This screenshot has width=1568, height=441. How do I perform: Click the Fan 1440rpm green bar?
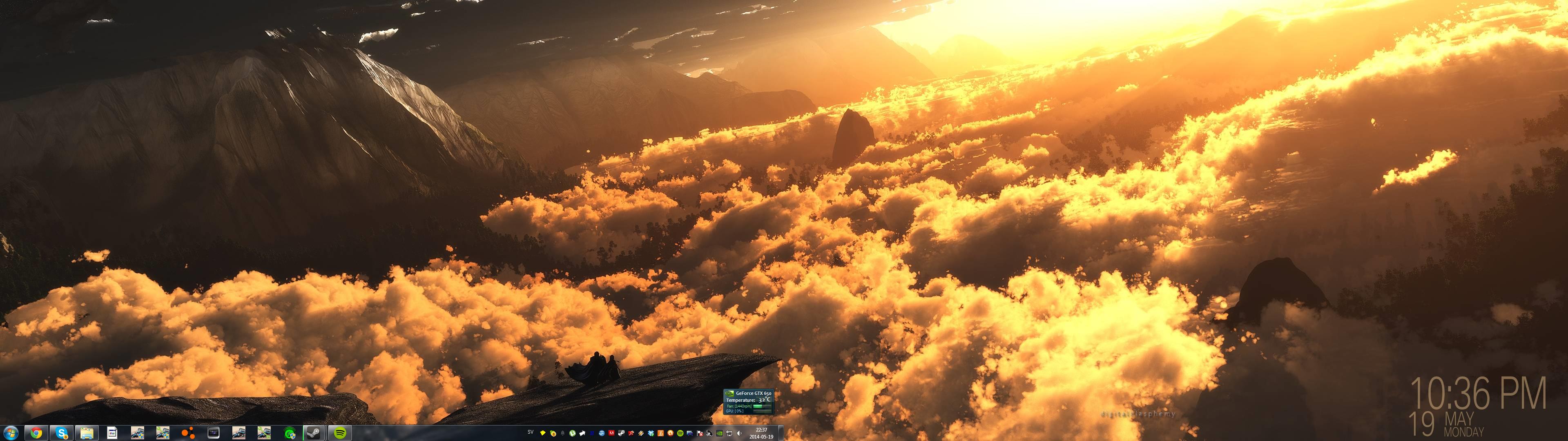[x=763, y=406]
